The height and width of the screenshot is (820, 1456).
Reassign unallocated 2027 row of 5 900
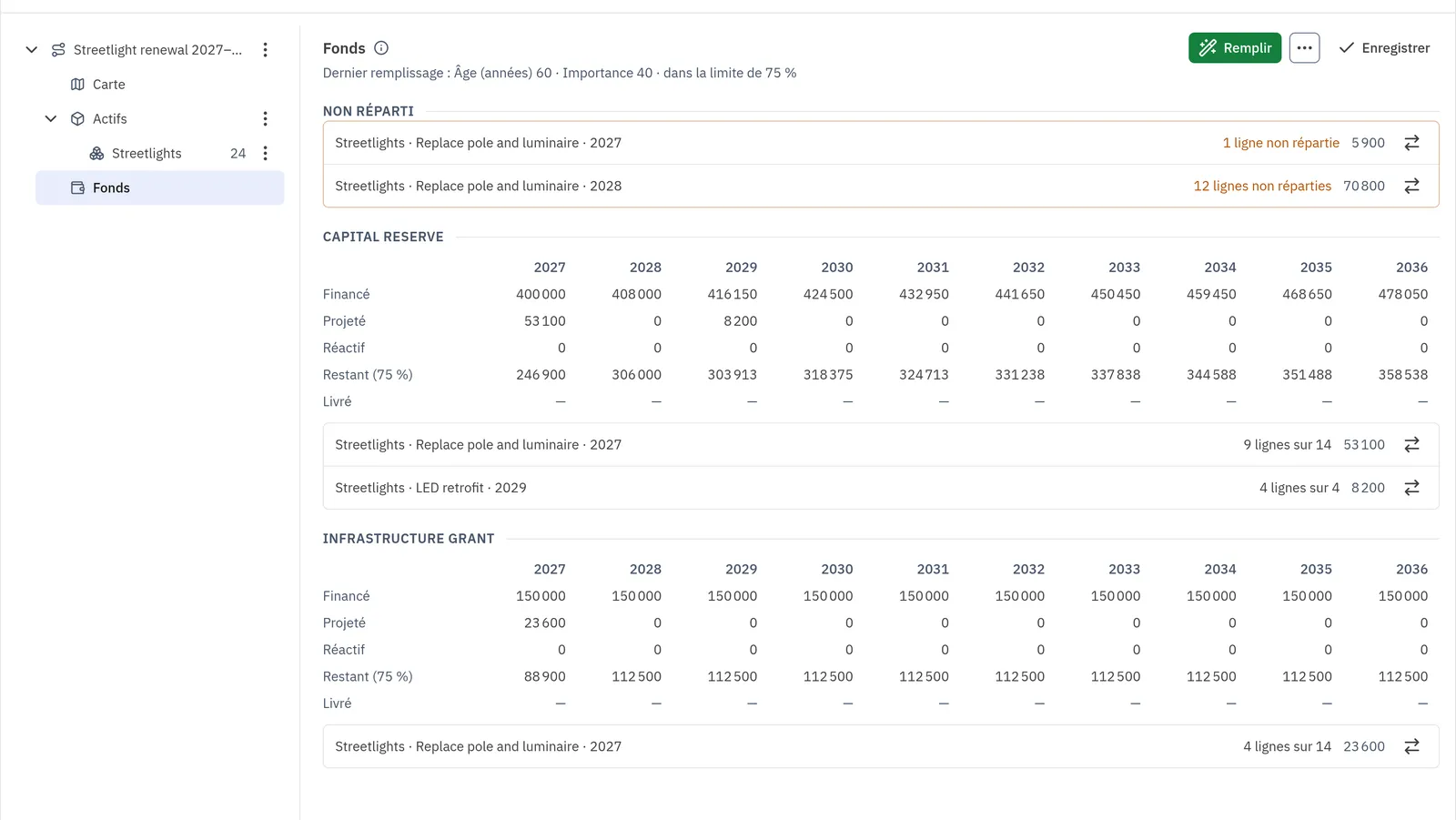pyautogui.click(x=1411, y=143)
